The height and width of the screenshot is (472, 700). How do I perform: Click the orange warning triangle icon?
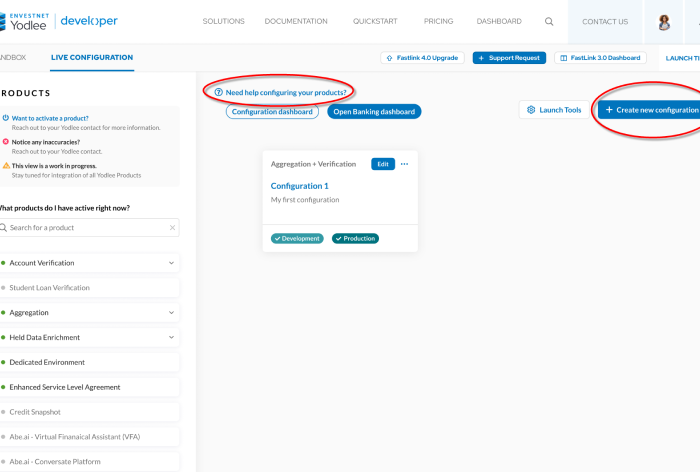[6, 165]
